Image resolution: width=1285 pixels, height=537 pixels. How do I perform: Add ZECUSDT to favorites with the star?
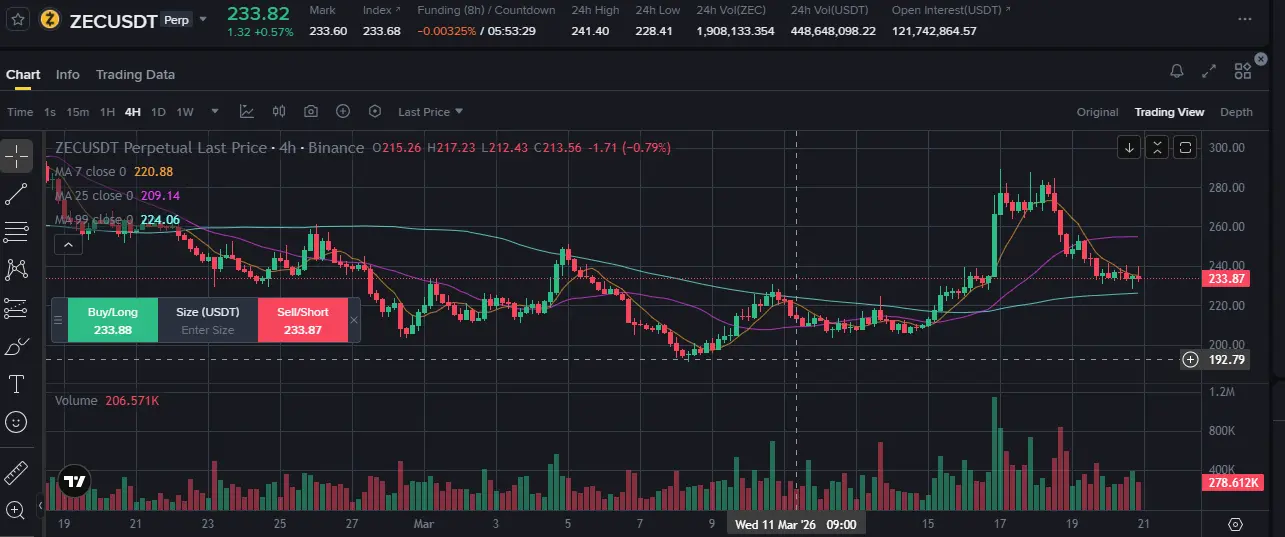[x=17, y=19]
